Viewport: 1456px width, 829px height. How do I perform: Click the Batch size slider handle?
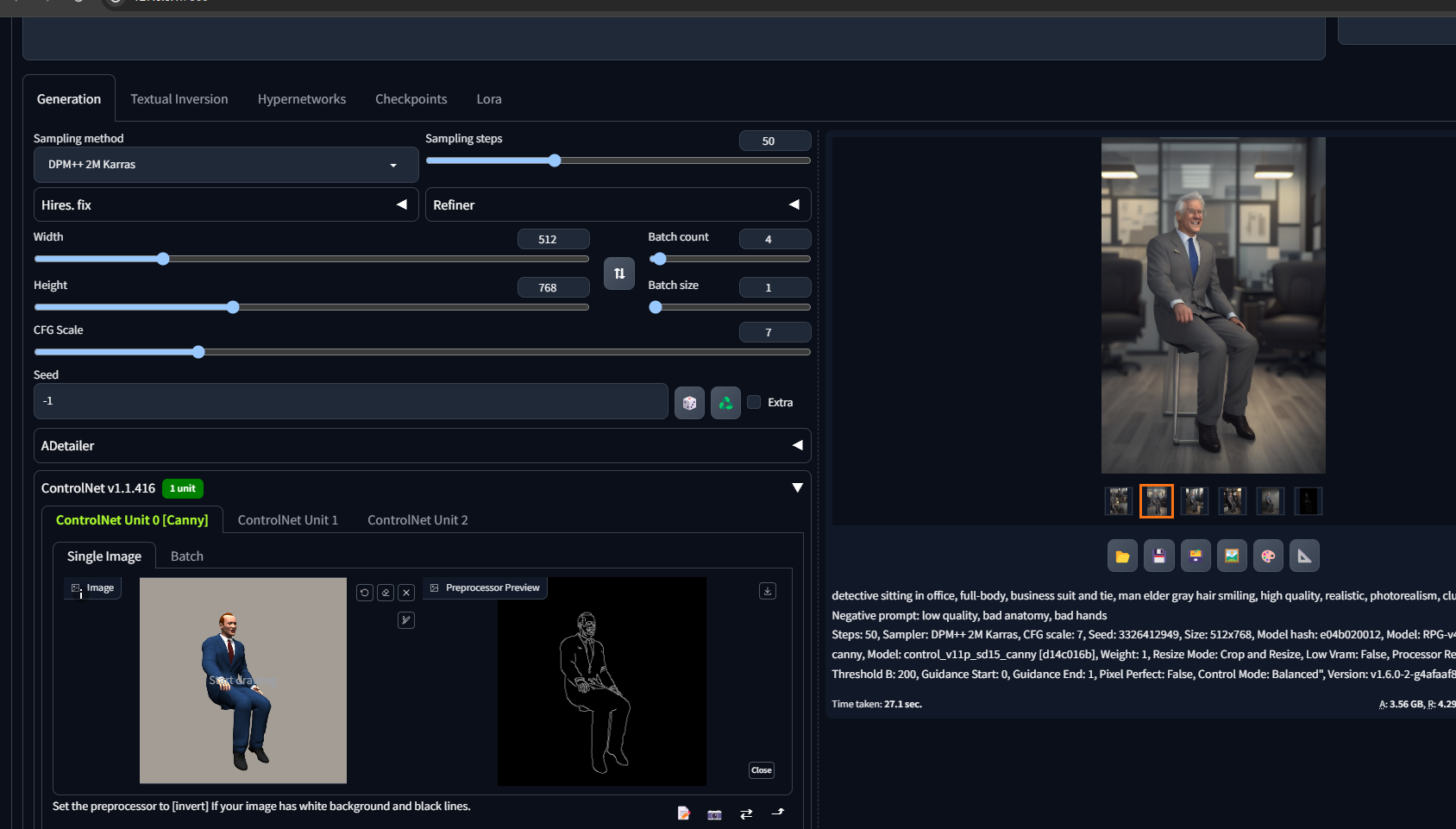tap(656, 307)
